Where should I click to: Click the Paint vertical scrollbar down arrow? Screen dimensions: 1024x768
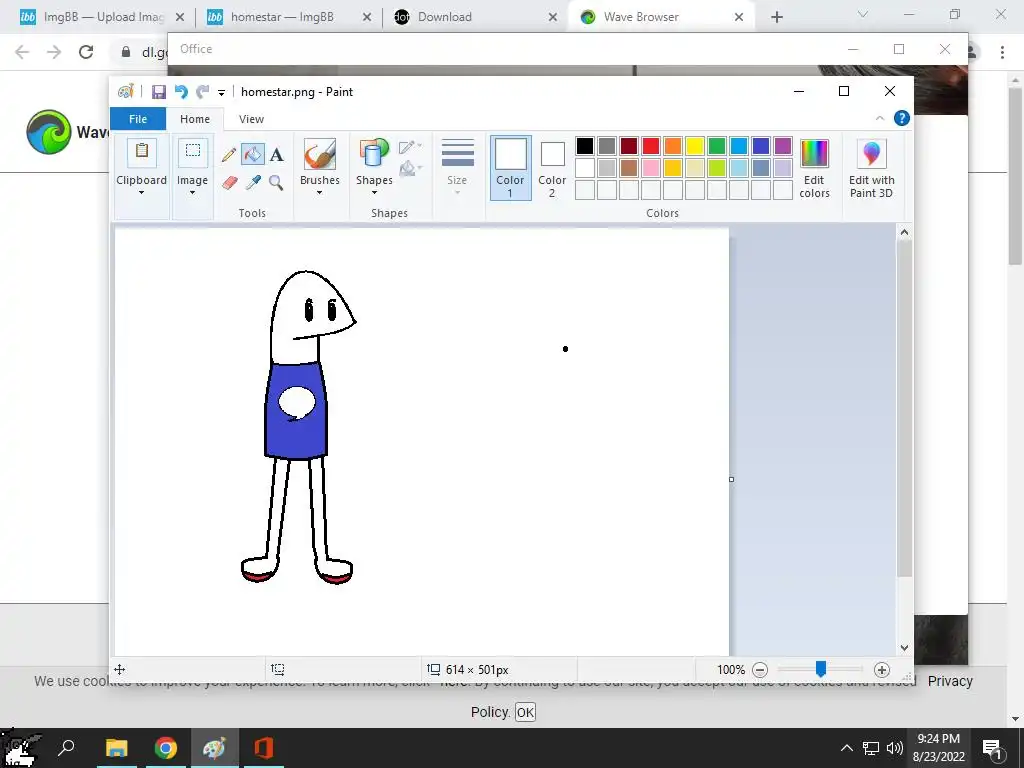904,648
